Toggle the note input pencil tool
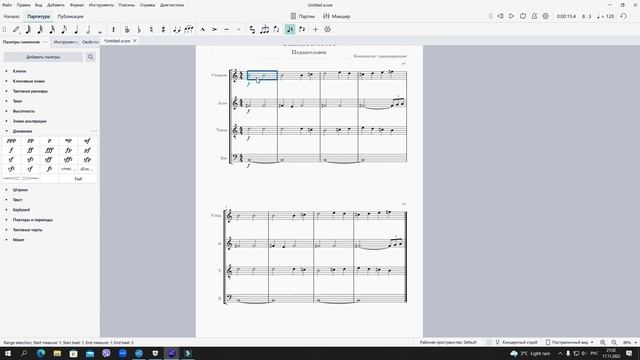 (x=16, y=29)
